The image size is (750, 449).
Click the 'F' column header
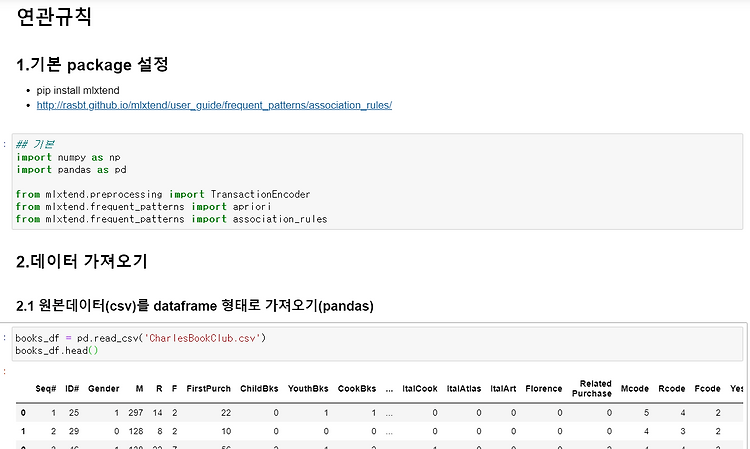(x=175, y=389)
